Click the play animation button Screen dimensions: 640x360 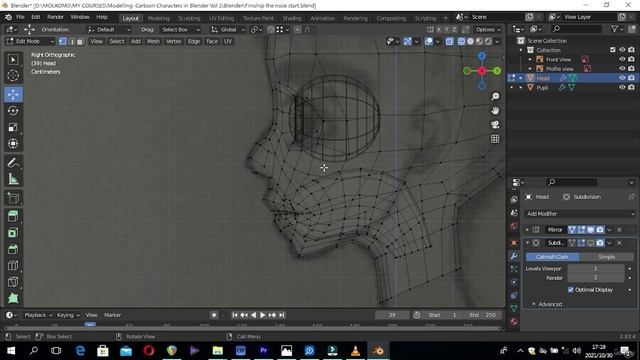pos(262,315)
